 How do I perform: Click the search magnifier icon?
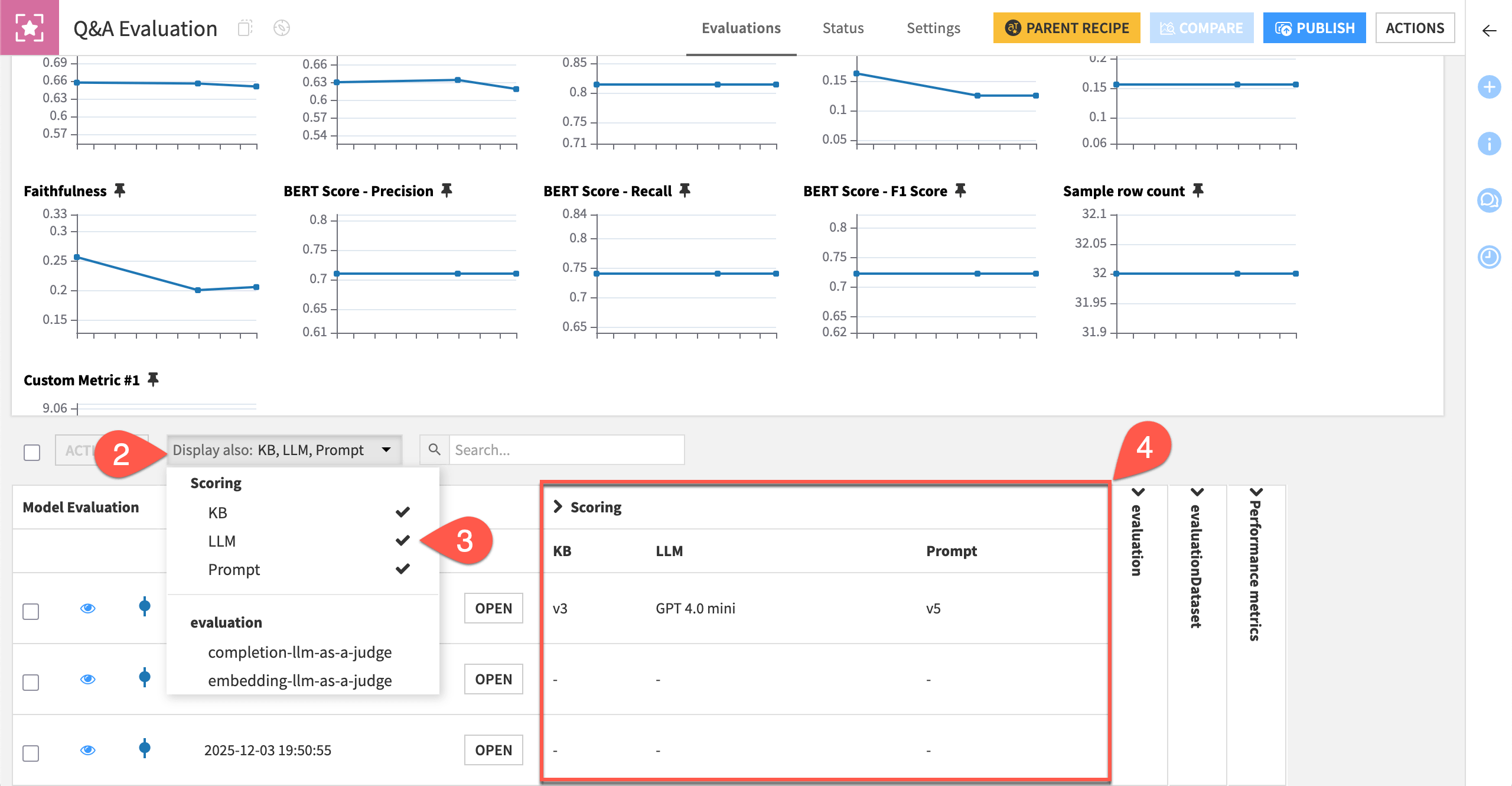point(434,450)
